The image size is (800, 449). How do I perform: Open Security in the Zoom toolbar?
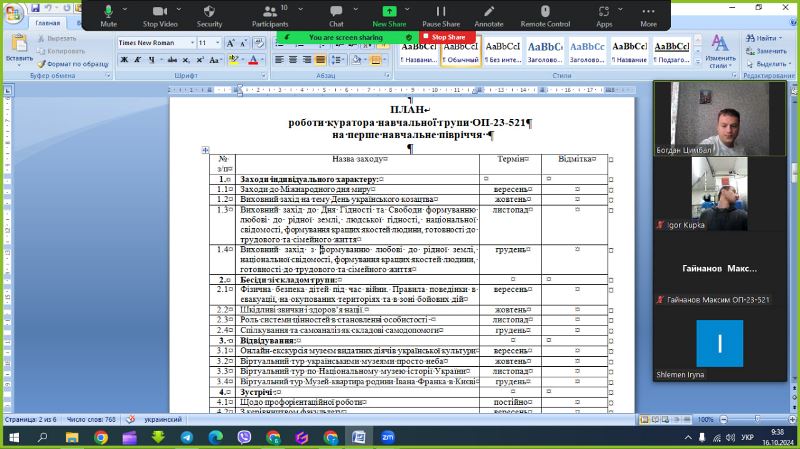pos(209,16)
